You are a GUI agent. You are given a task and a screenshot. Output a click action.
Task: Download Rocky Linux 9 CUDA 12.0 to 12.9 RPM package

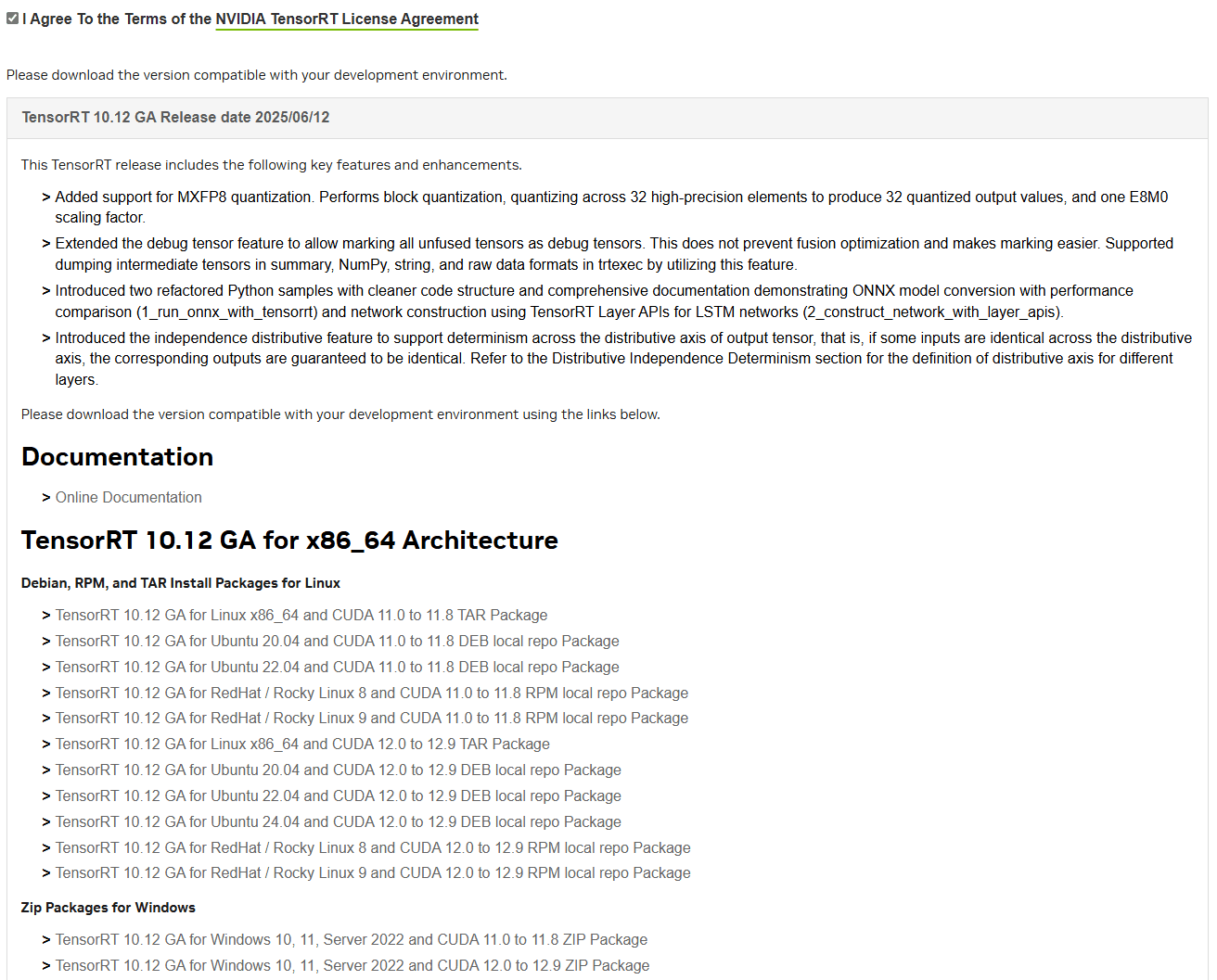373,873
